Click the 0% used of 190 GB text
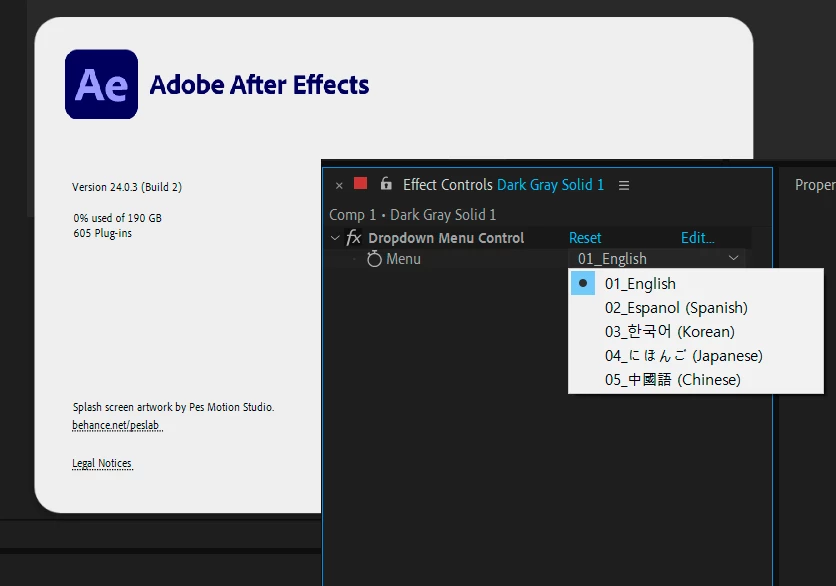 (117, 218)
